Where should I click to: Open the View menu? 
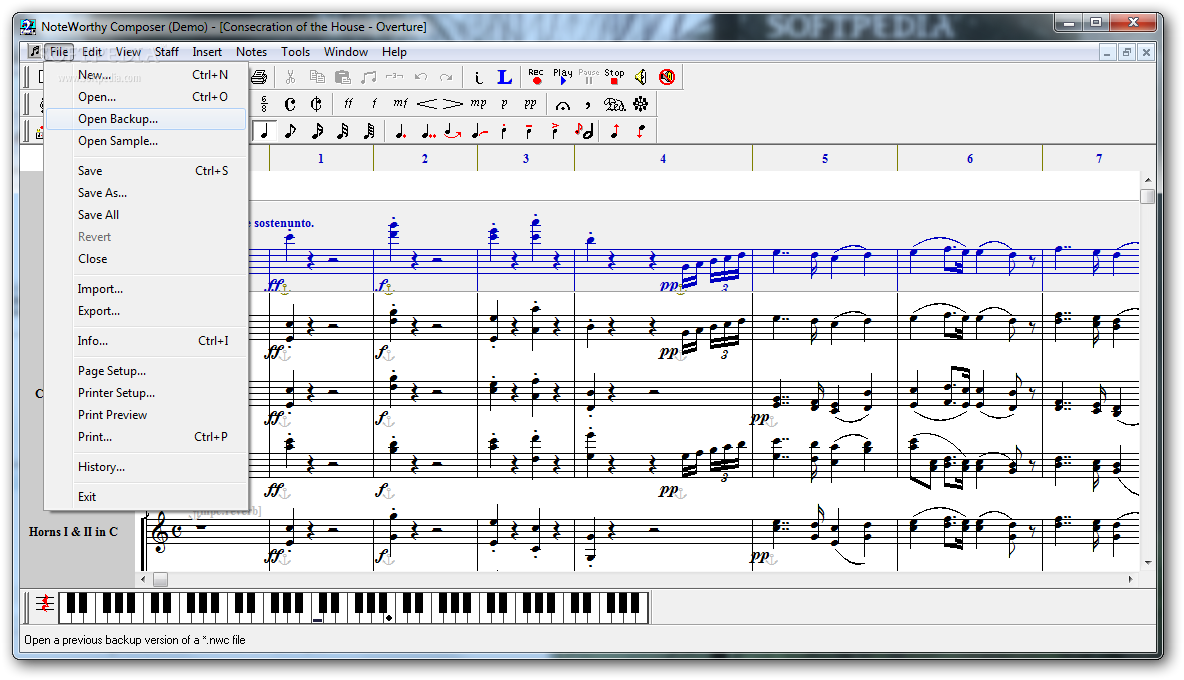coord(128,52)
